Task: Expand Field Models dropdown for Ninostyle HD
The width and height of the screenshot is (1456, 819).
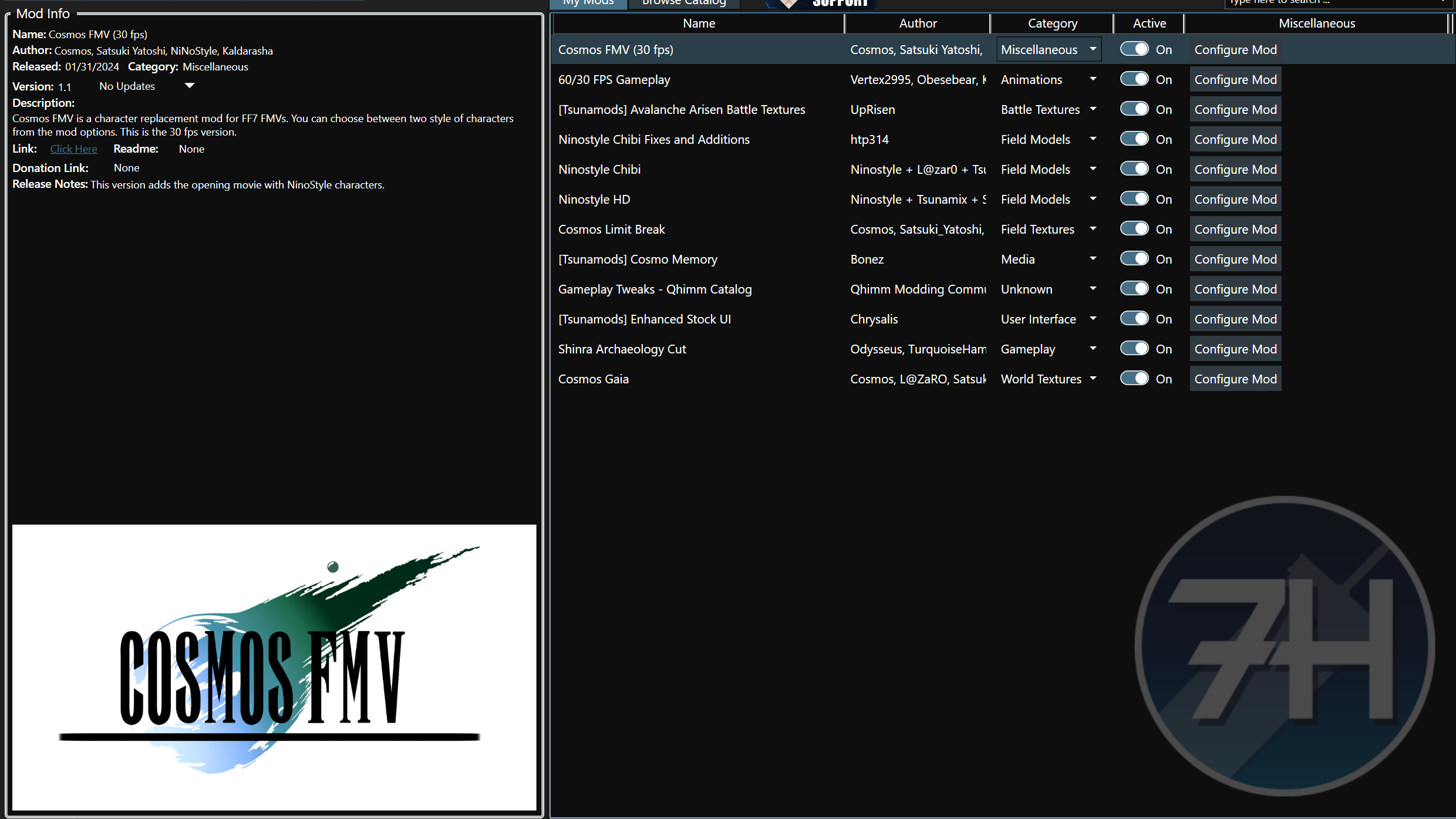Action: pos(1049,199)
